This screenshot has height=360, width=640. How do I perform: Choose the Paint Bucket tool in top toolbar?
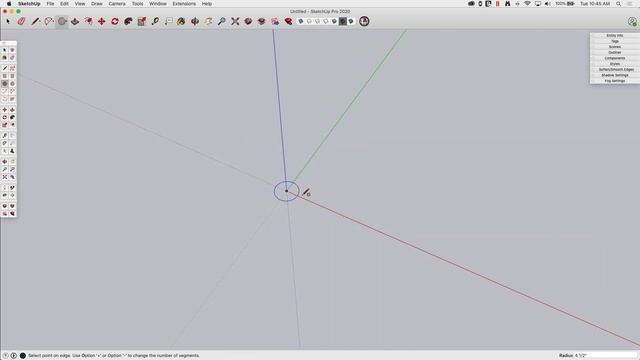tap(181, 21)
